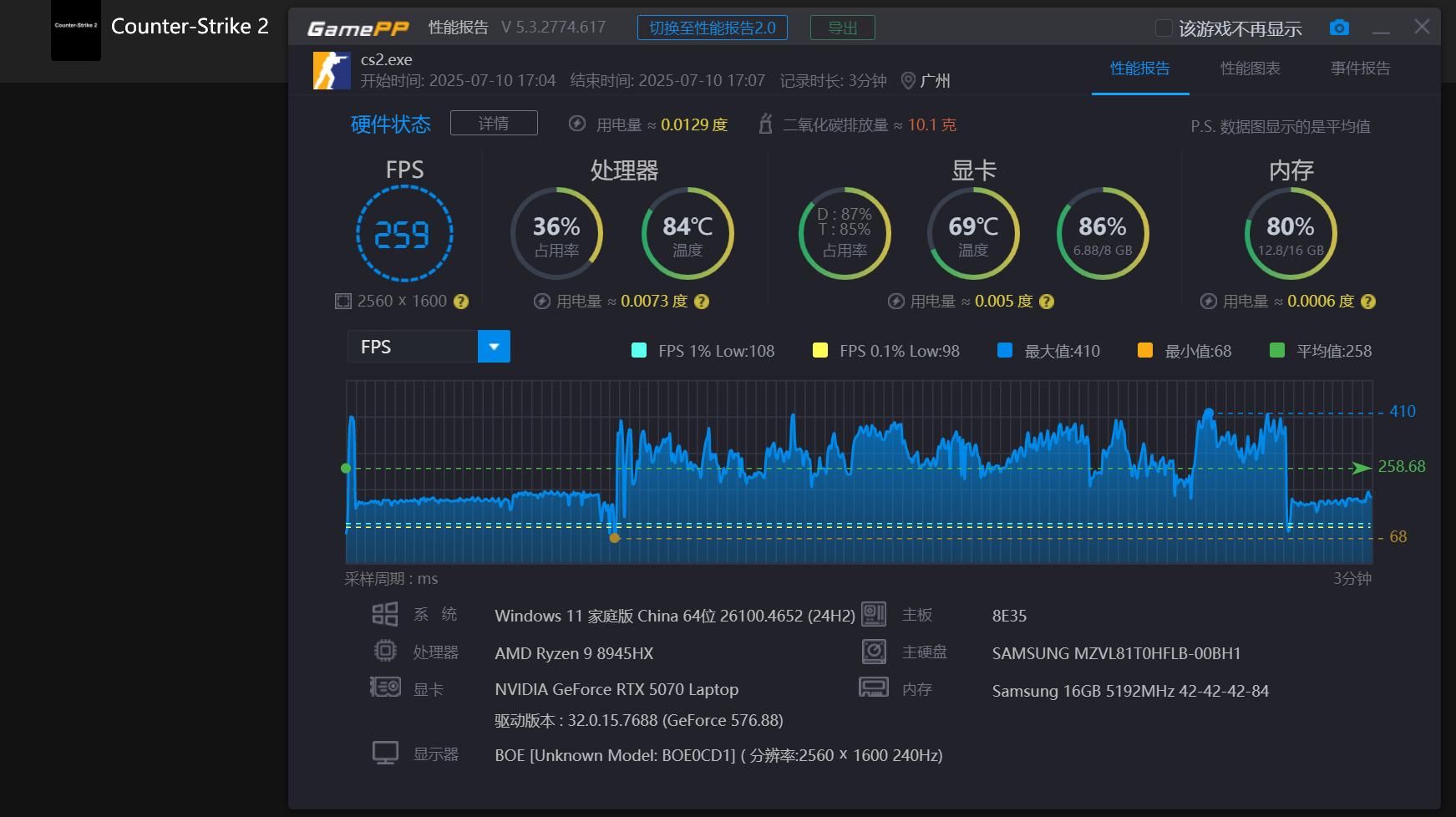1456x817 pixels.
Task: Click the 详情 button beside 硬件状态
Action: pos(494,123)
